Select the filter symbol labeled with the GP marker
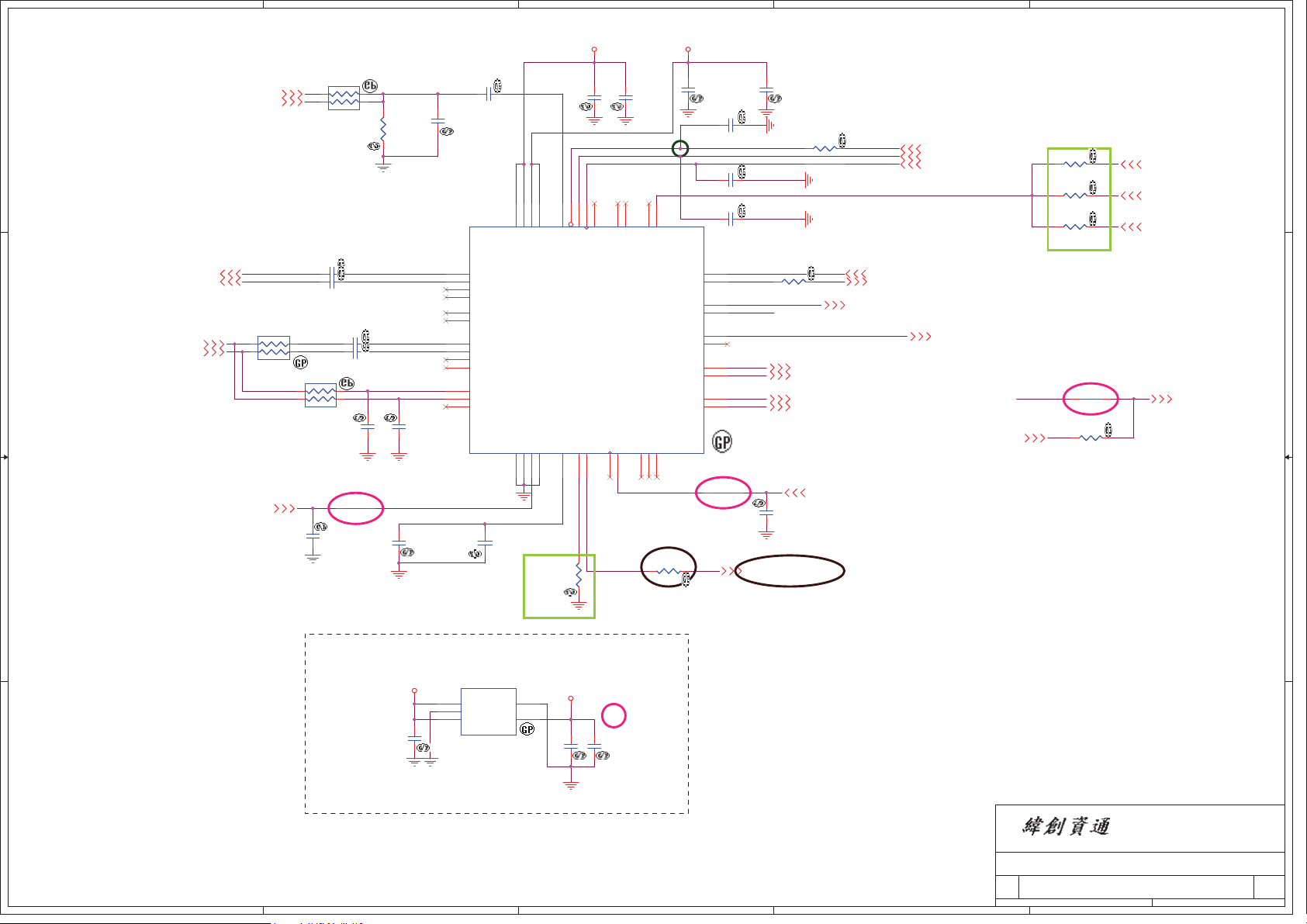 pos(274,348)
